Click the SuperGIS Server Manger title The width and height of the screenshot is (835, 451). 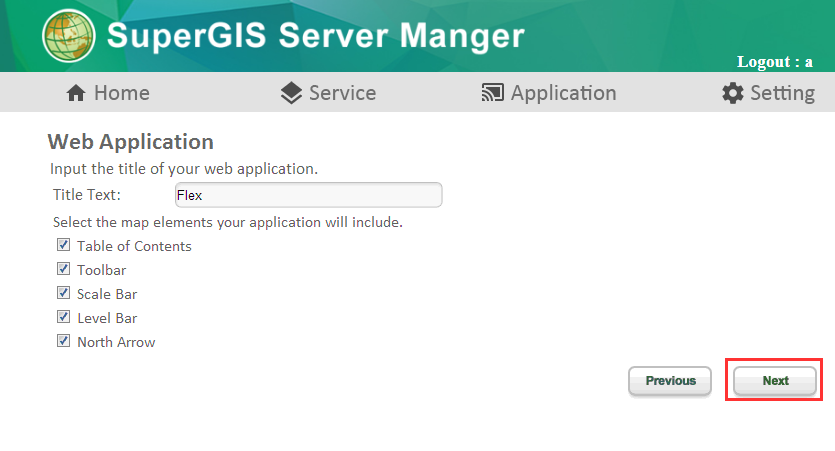tap(316, 36)
